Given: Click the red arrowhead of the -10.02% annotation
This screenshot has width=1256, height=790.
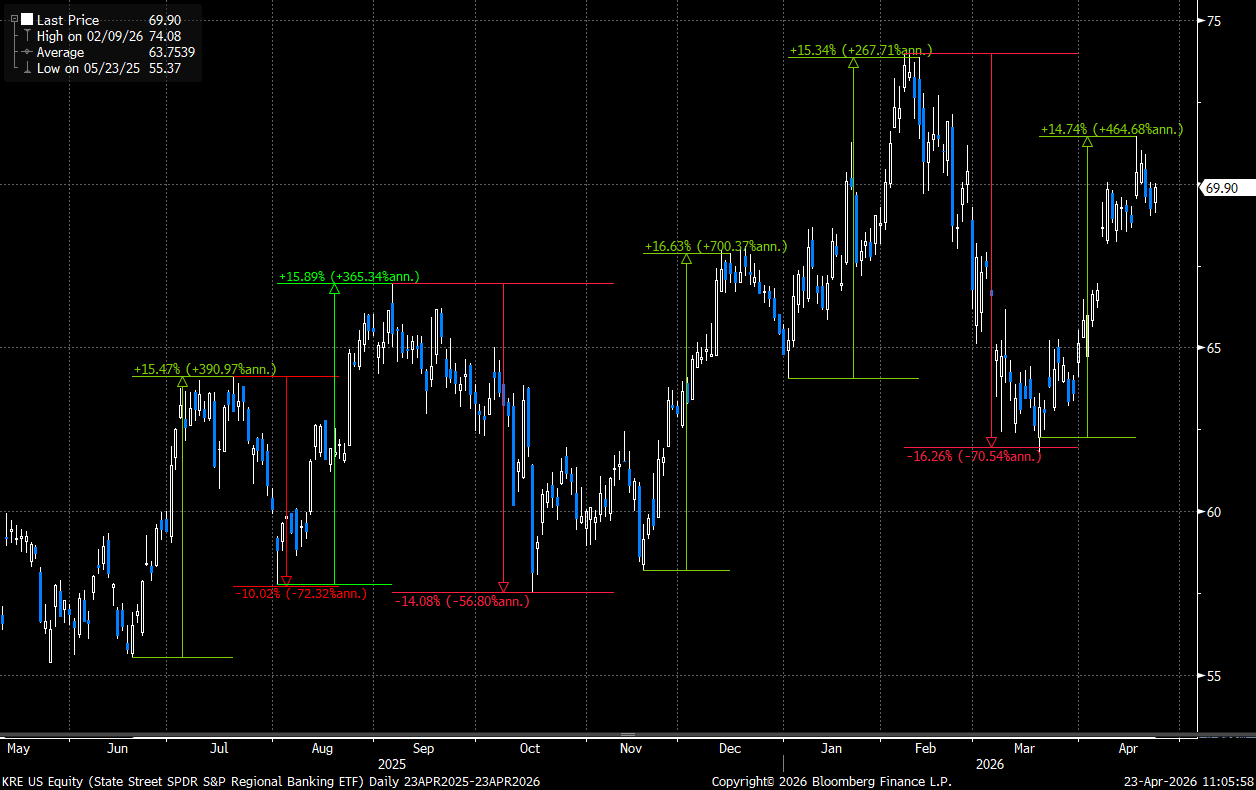Looking at the screenshot, I should (286, 580).
